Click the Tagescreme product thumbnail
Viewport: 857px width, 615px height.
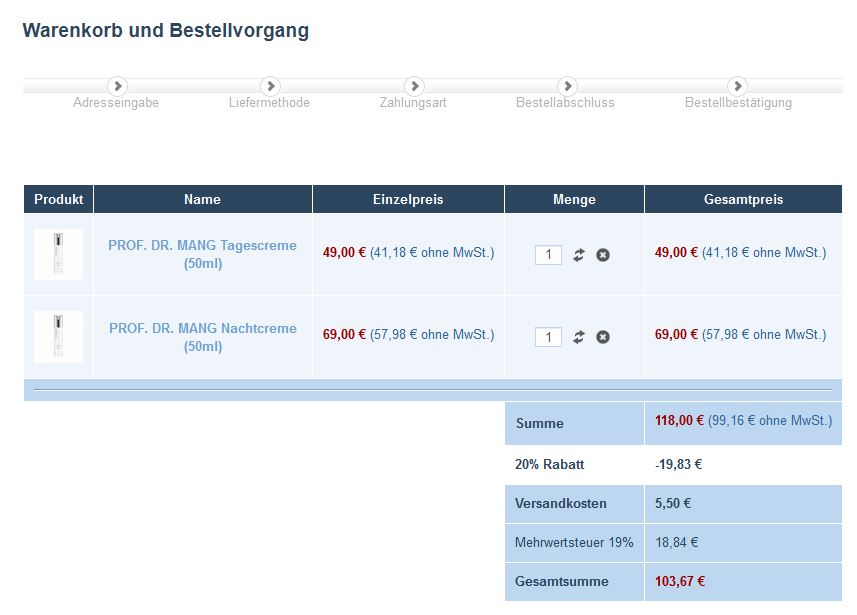pyautogui.click(x=58, y=254)
